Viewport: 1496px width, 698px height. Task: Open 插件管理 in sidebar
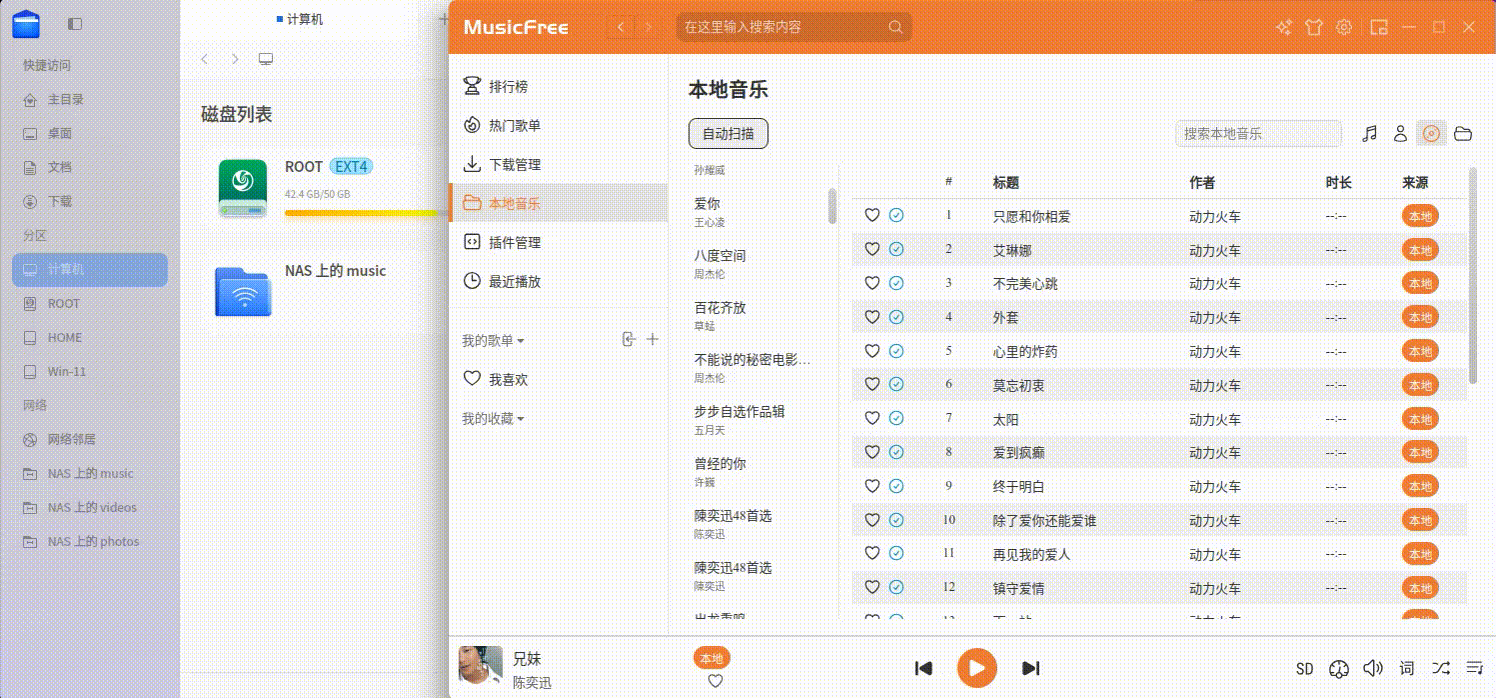[x=558, y=242]
